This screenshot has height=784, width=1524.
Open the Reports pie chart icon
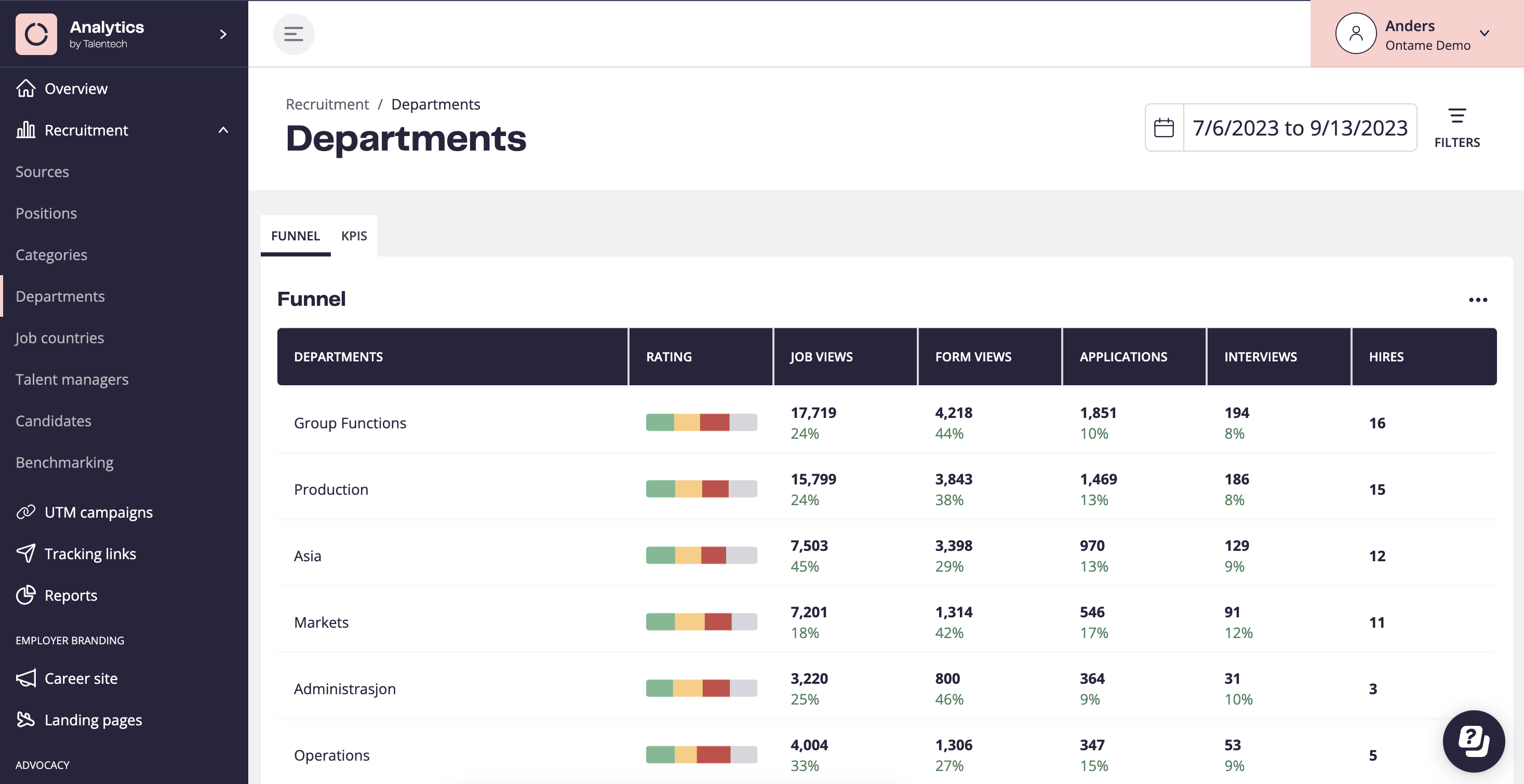point(25,595)
